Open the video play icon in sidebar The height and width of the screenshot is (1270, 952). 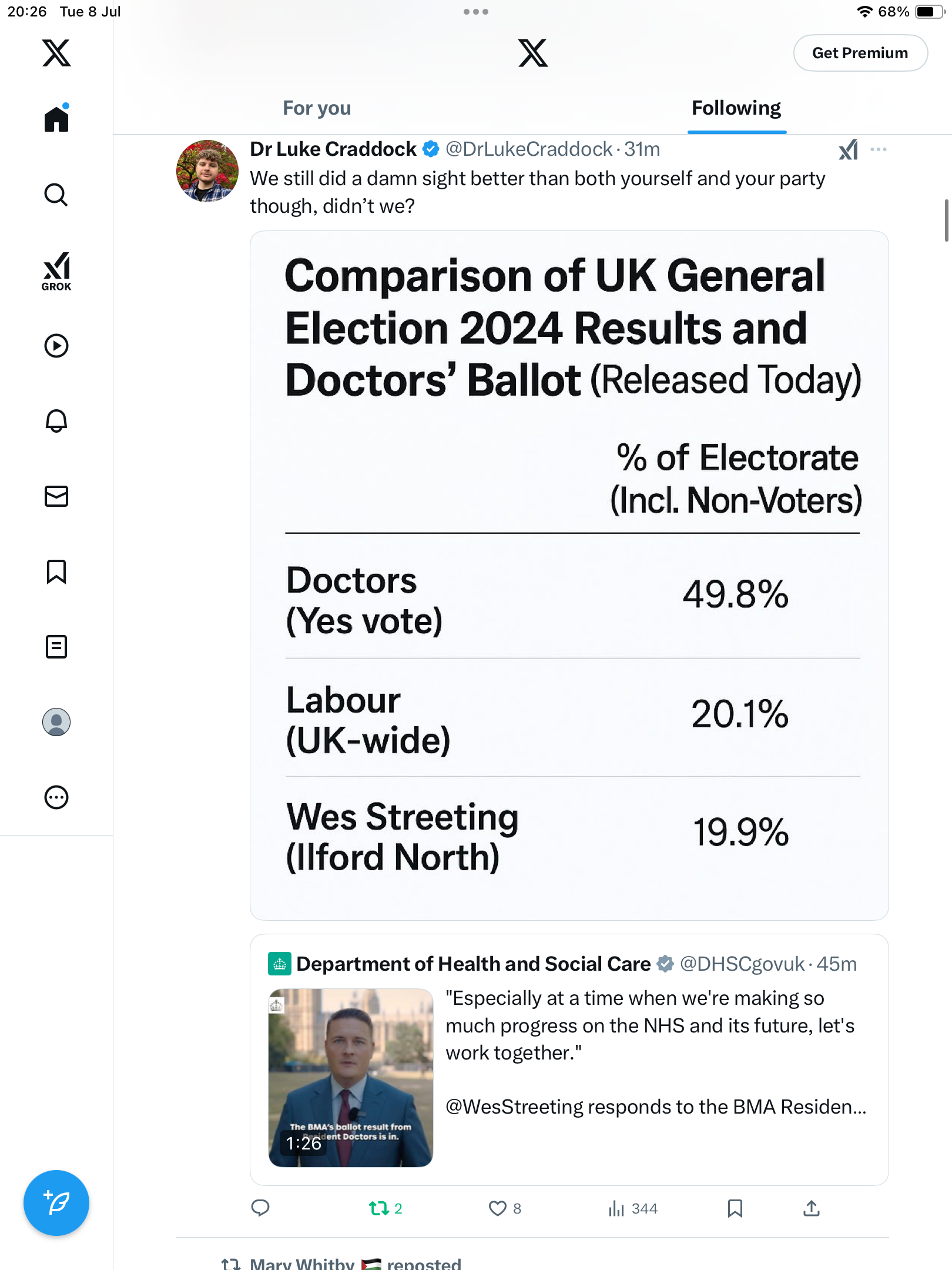pos(56,346)
